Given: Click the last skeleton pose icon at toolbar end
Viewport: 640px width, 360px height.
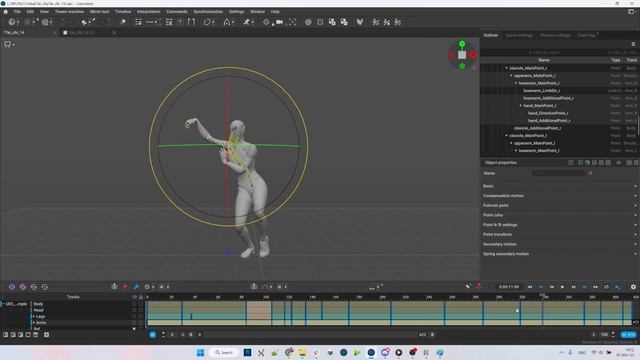Looking at the screenshot, I should coord(398,22).
